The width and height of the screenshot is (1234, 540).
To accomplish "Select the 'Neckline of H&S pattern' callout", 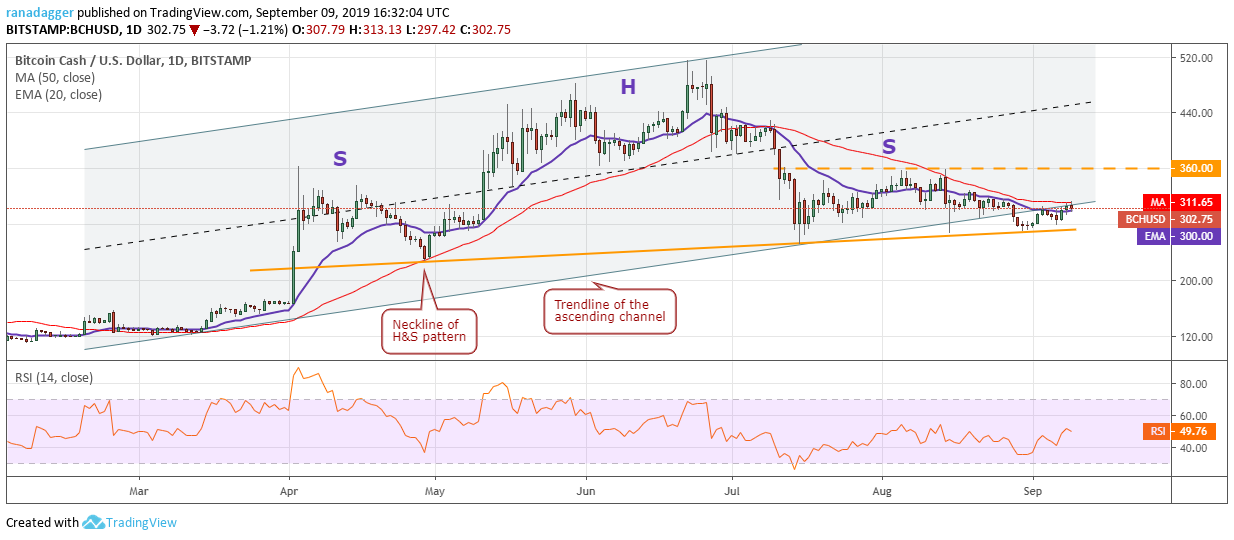I will tap(428, 332).
